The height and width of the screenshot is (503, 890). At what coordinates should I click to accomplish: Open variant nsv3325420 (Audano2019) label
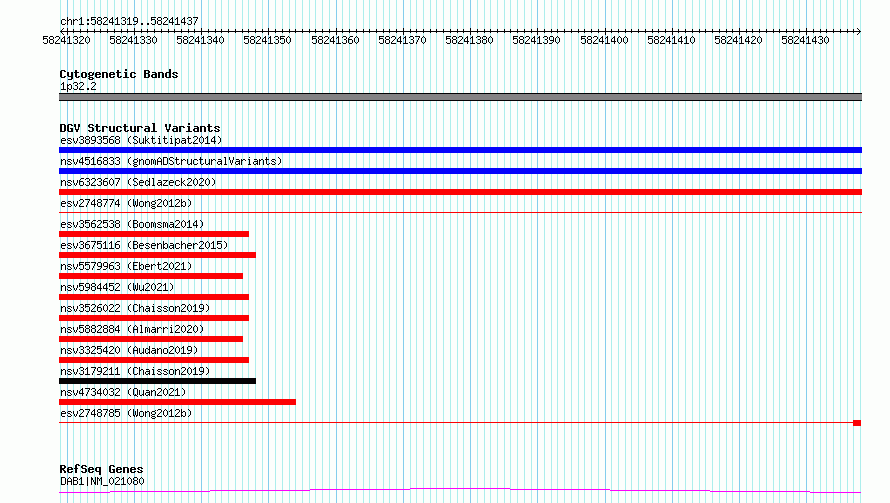click(x=129, y=350)
